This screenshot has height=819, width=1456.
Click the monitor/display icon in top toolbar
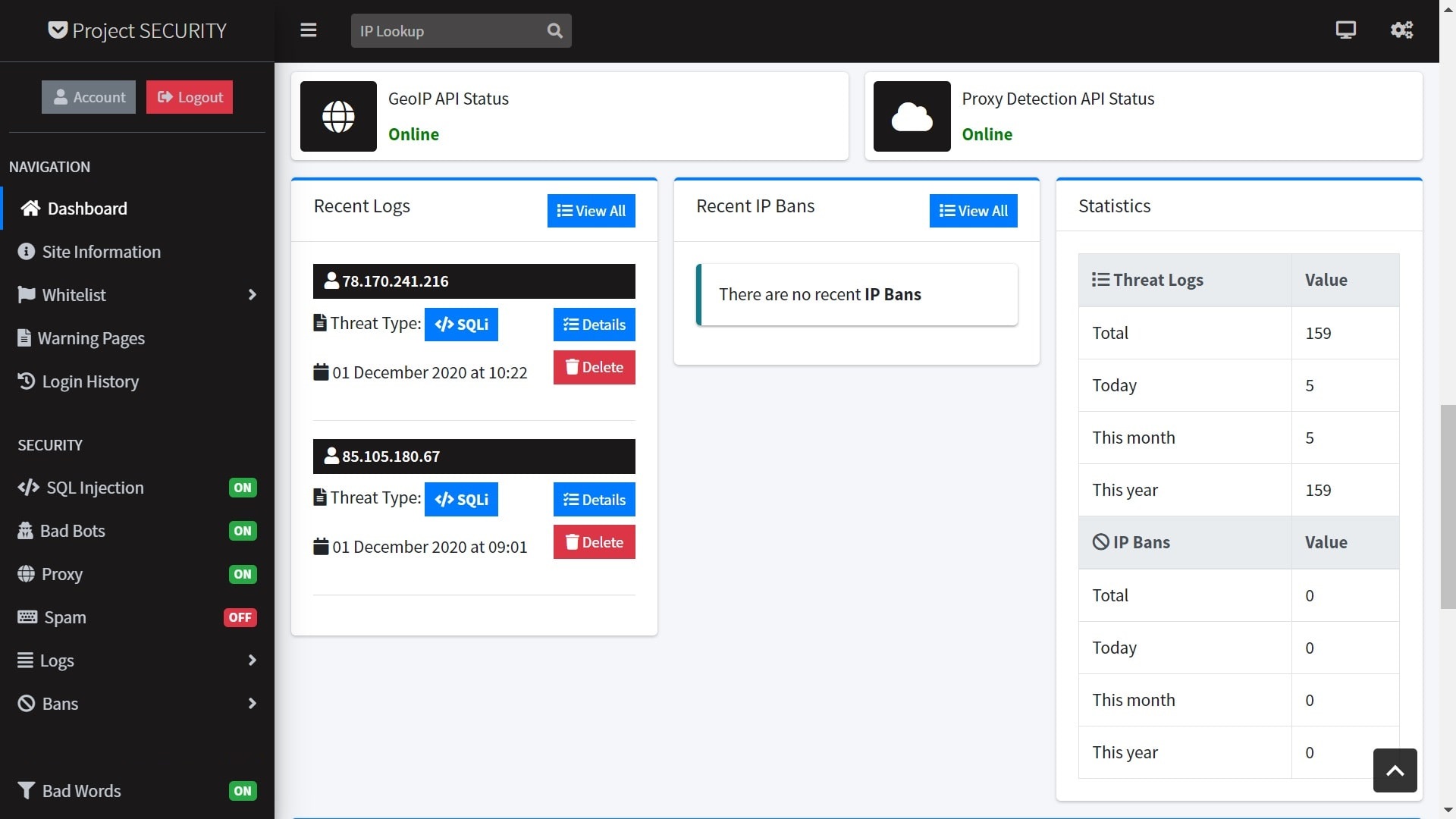(x=1346, y=30)
